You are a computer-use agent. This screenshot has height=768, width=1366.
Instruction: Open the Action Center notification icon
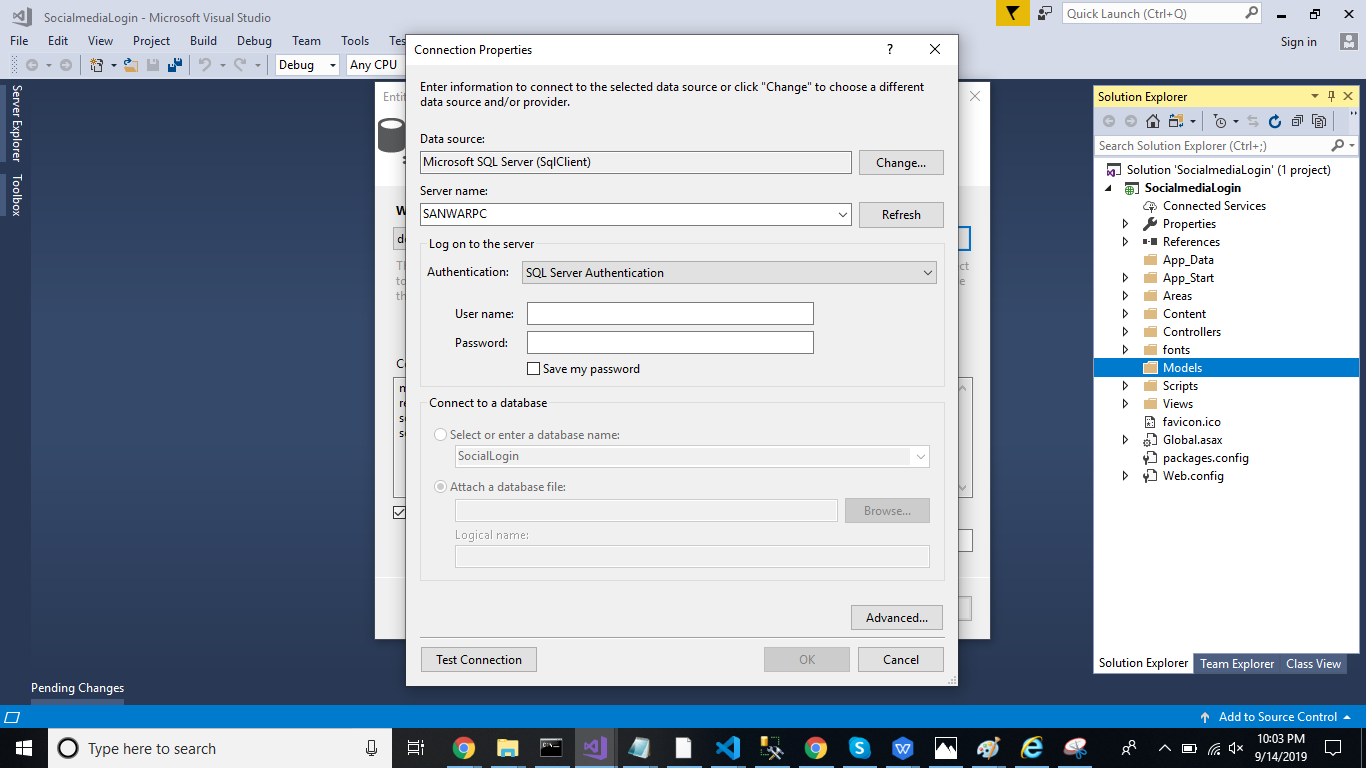[1333, 748]
